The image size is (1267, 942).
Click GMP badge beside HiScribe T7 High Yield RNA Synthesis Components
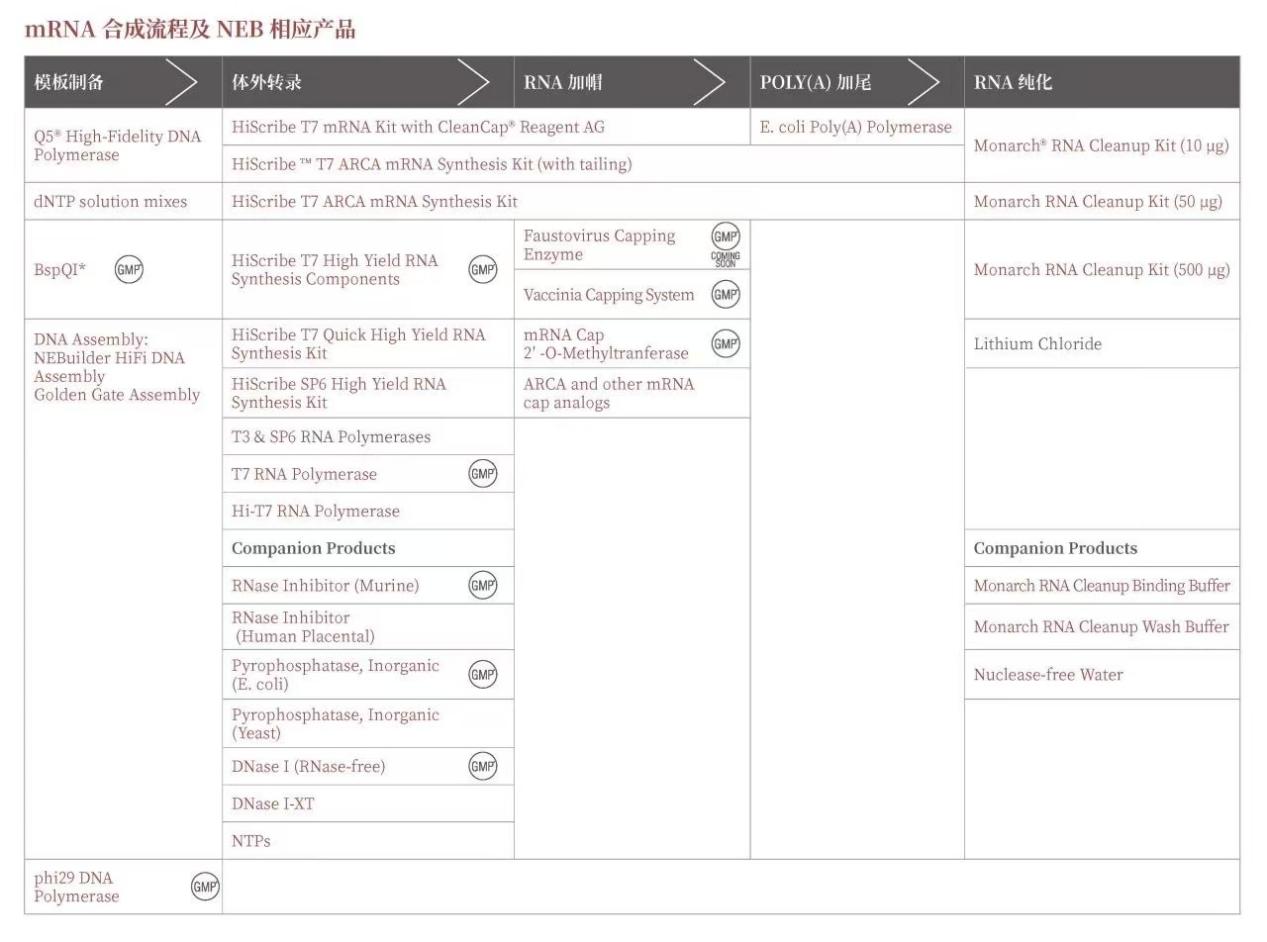coord(483,270)
